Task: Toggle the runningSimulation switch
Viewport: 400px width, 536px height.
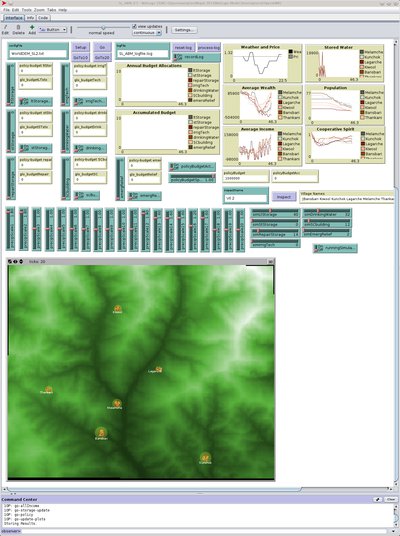Action: [335, 248]
